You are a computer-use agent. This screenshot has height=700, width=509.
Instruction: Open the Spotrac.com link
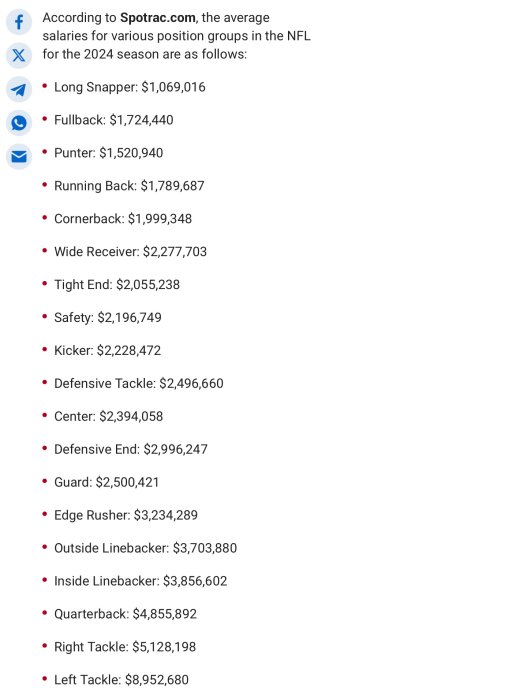(x=158, y=18)
